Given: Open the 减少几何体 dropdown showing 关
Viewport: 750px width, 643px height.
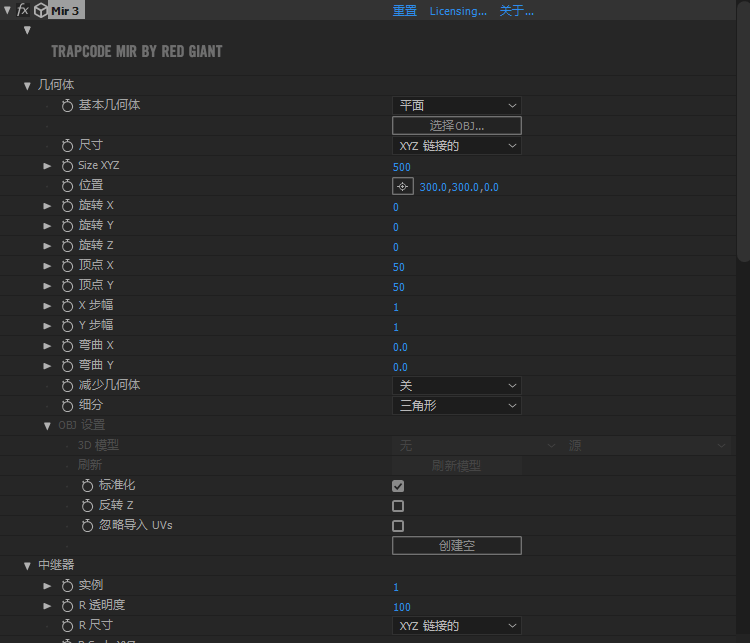Looking at the screenshot, I should tap(457, 386).
